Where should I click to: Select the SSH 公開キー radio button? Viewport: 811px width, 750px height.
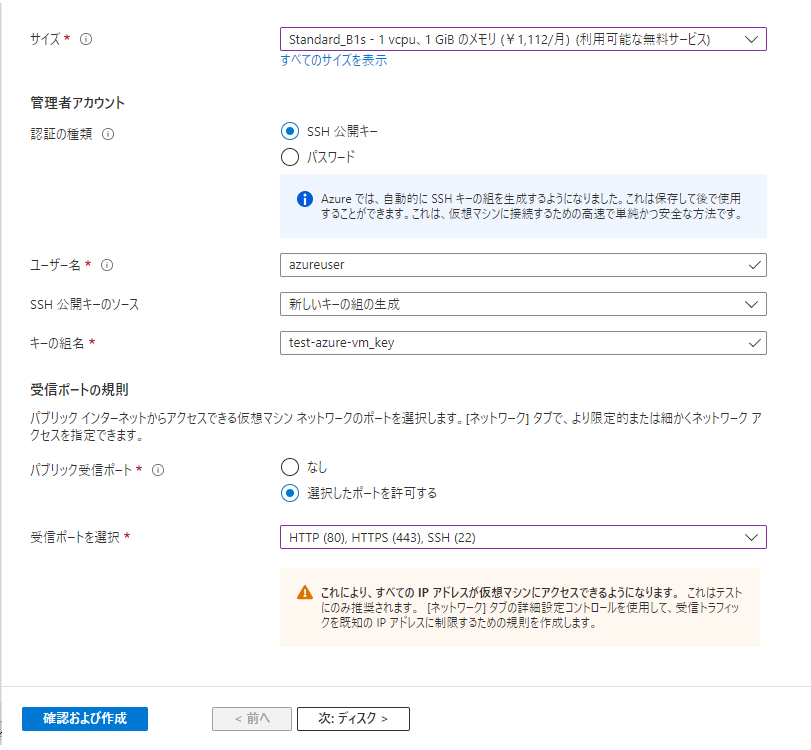[289, 131]
